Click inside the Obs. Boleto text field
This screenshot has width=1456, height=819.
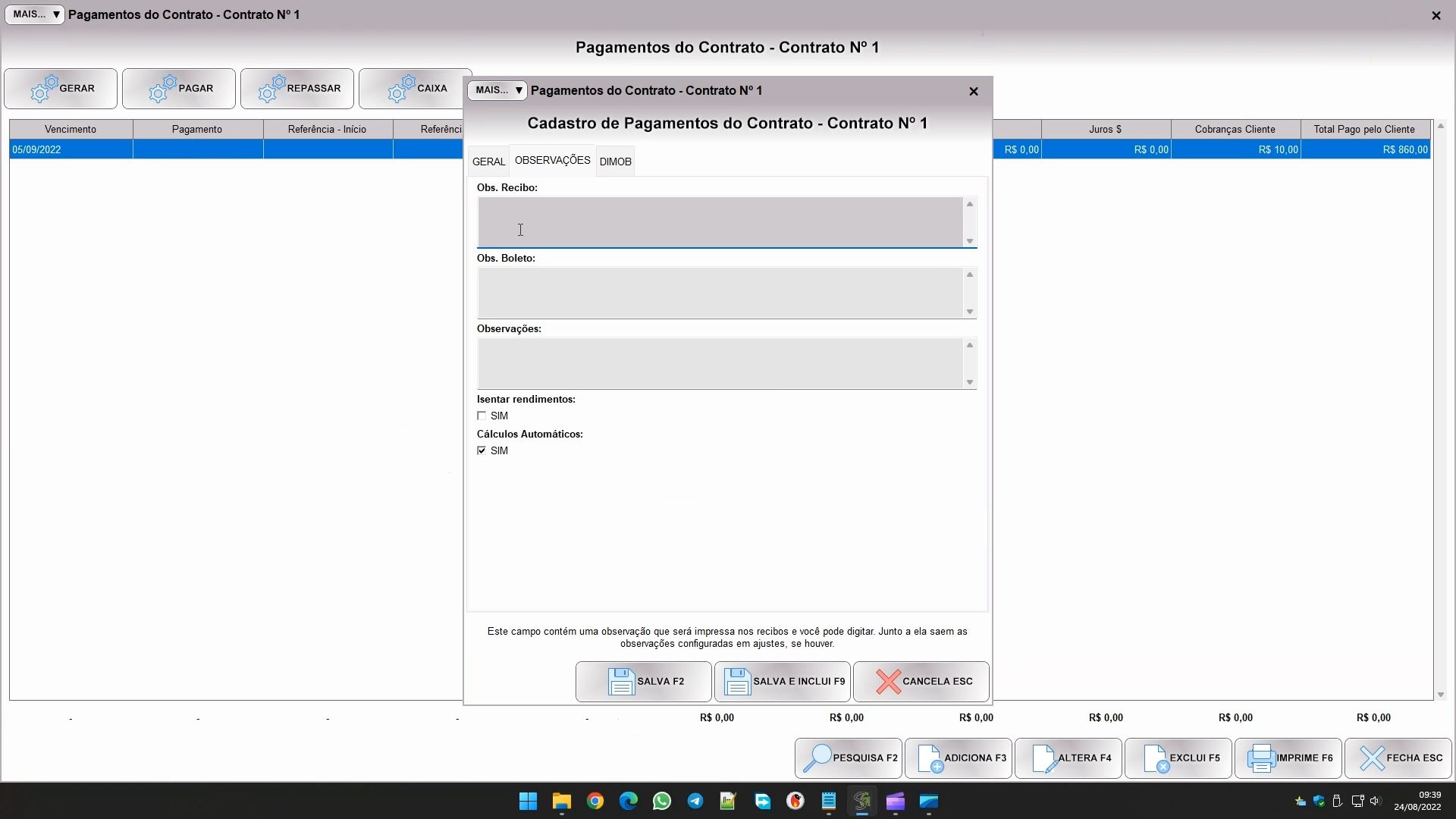719,293
